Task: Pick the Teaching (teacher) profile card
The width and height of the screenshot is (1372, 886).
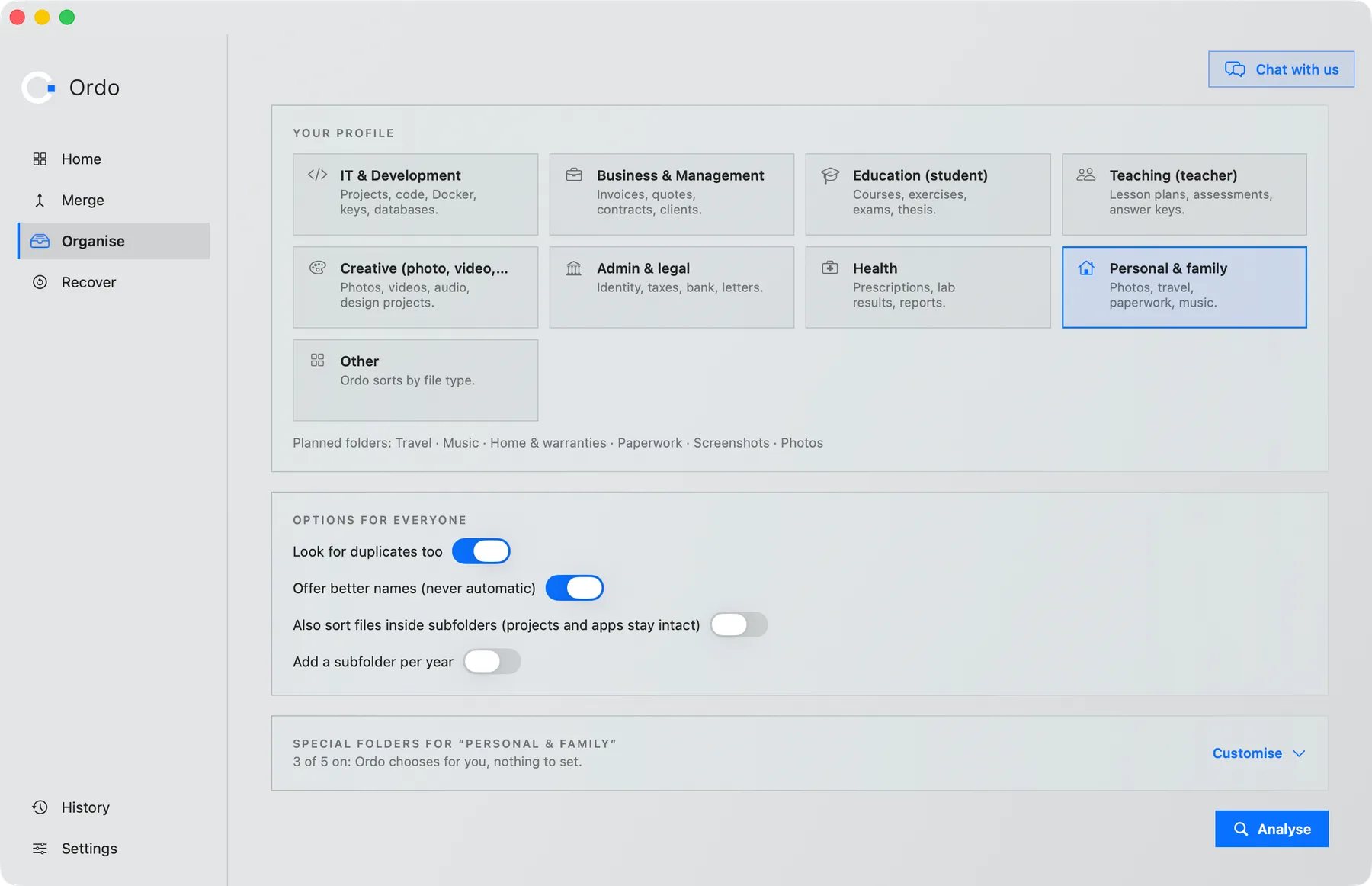Action: 1184,194
